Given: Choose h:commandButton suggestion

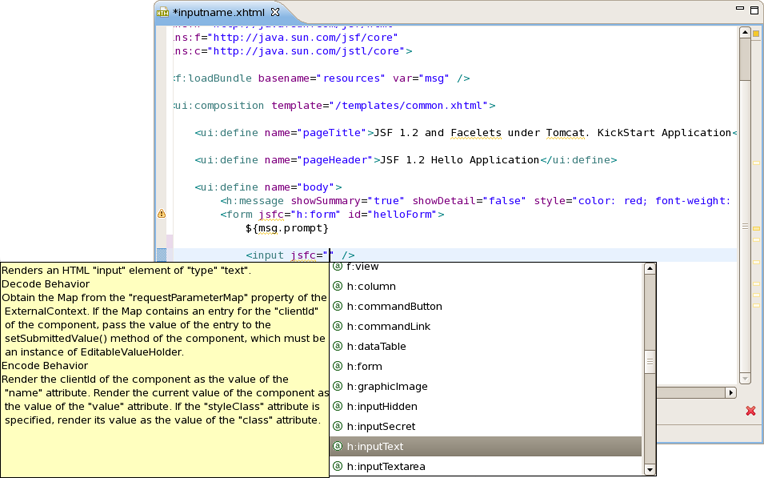Looking at the screenshot, I should click(x=486, y=306).
